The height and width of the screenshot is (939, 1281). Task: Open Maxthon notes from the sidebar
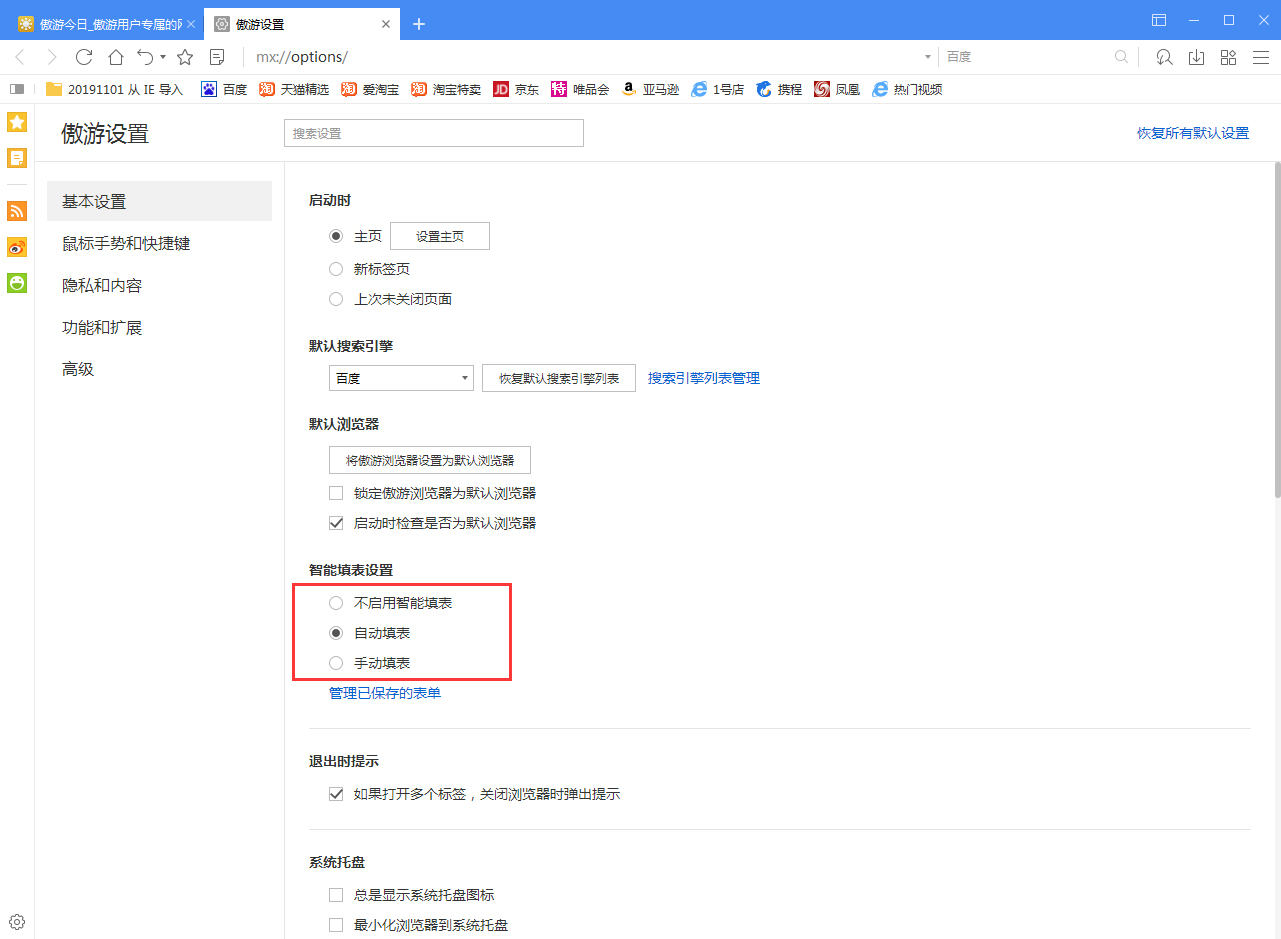click(x=16, y=157)
